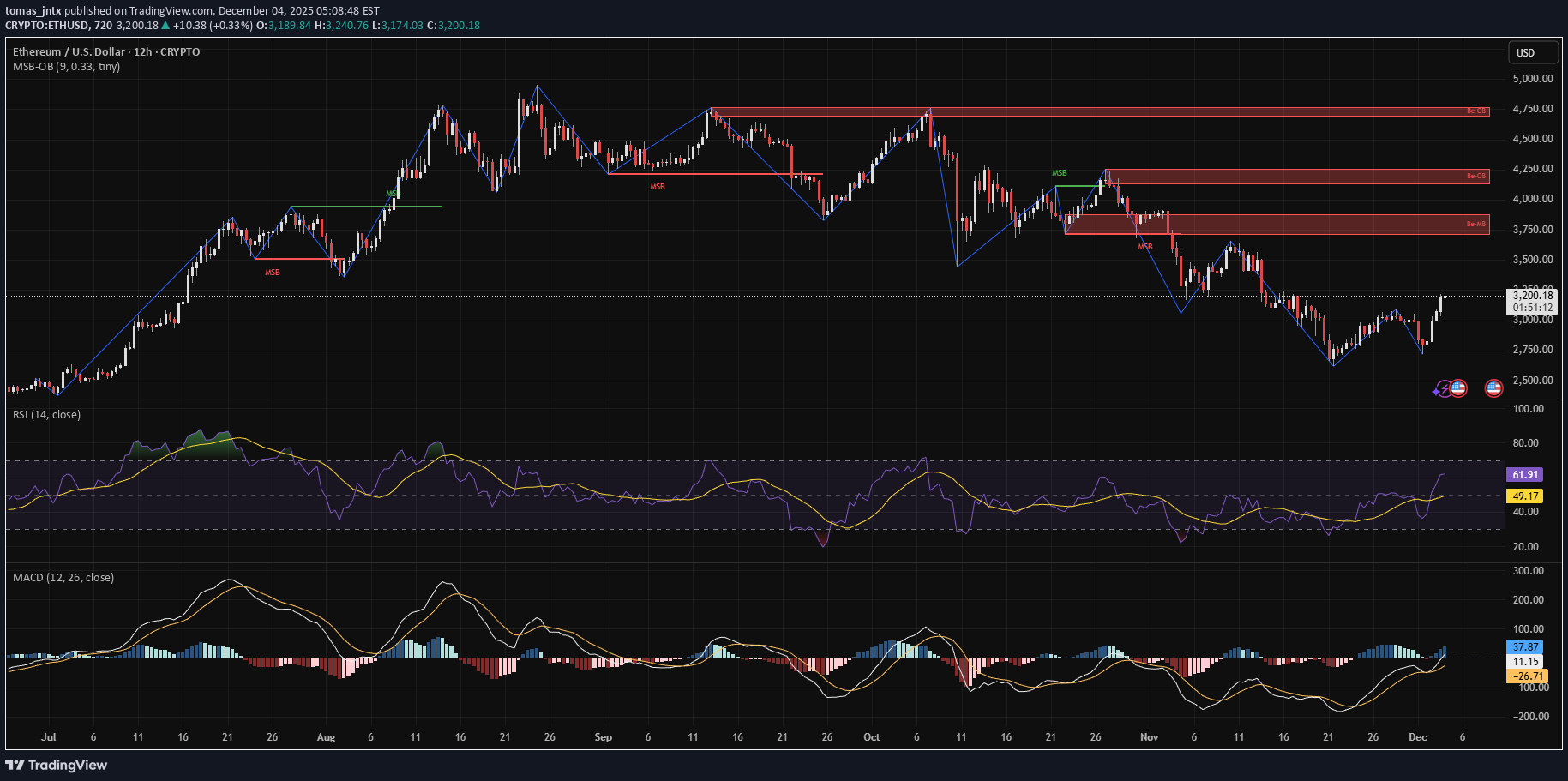Image resolution: width=1568 pixels, height=781 pixels.
Task: Click the green MSB label in late October
Action: (x=1060, y=173)
